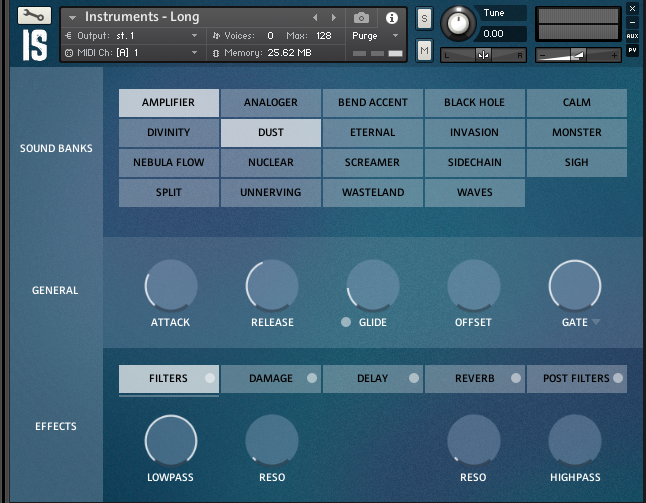Screen dimensions: 646x503
Task: Click the lowpass RESO knob
Action: (x=272, y=441)
